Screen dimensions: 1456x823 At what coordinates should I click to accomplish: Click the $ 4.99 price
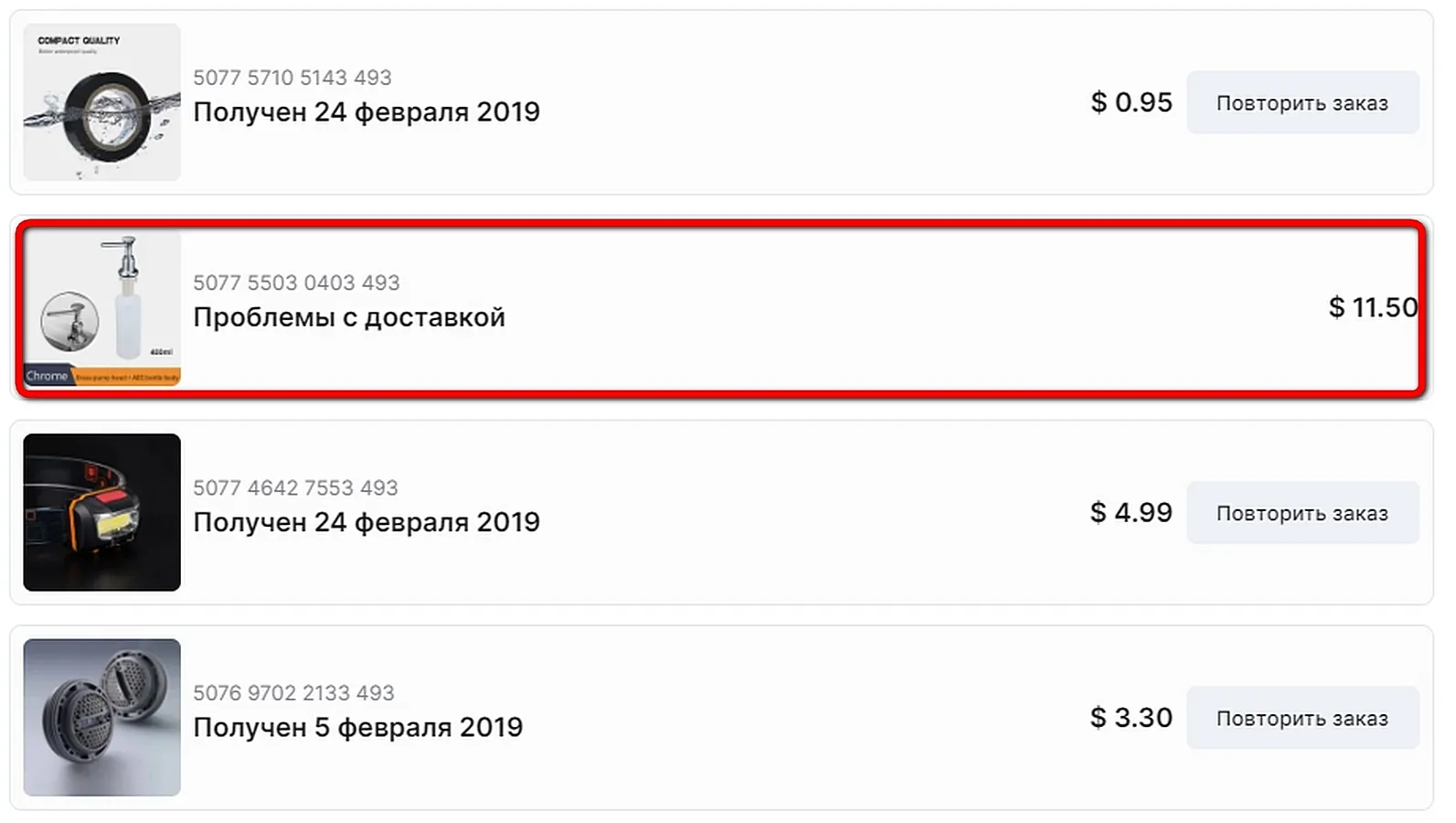[x=1131, y=512]
